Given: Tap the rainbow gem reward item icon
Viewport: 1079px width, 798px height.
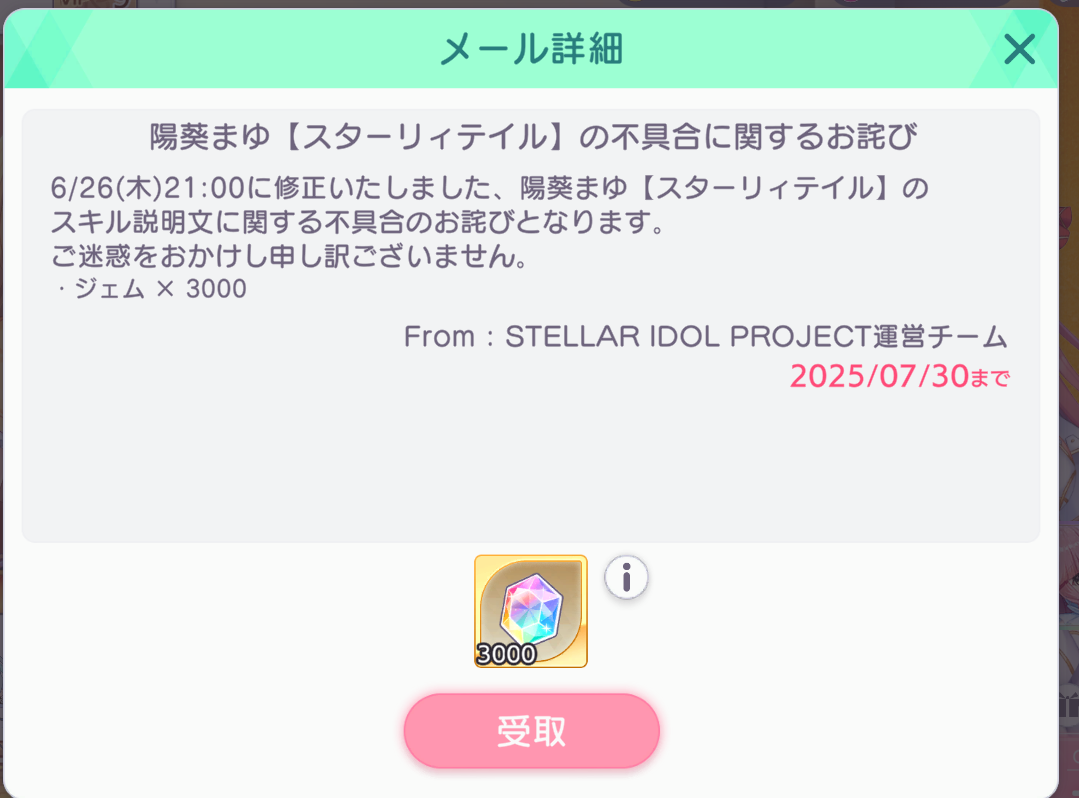Looking at the screenshot, I should 531,611.
